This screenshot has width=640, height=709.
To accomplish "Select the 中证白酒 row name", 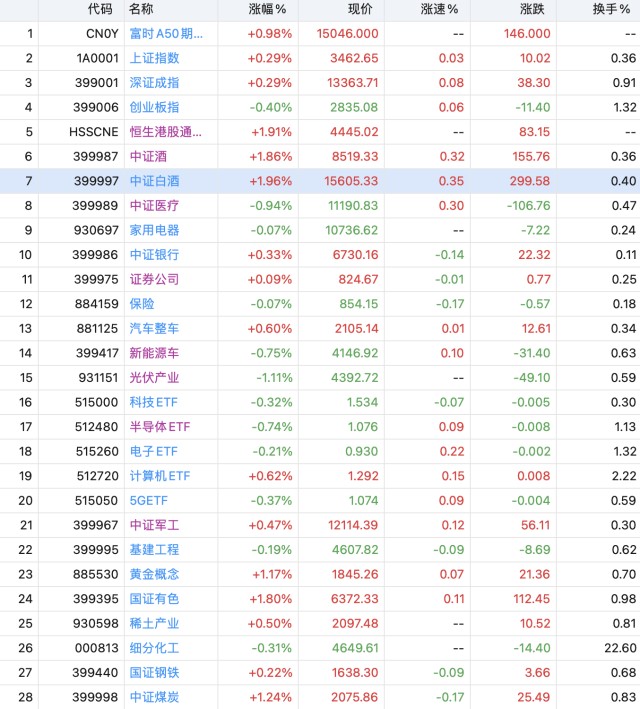I will click(x=154, y=181).
